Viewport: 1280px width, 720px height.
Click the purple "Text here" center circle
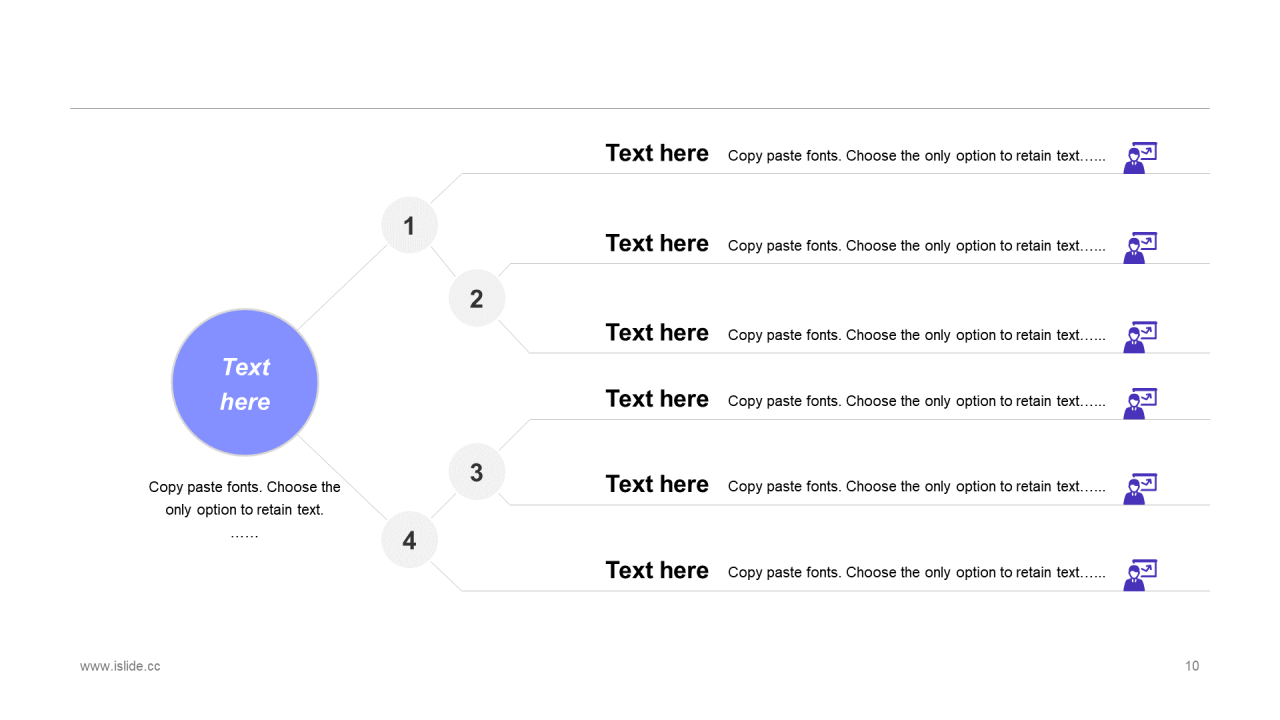245,383
